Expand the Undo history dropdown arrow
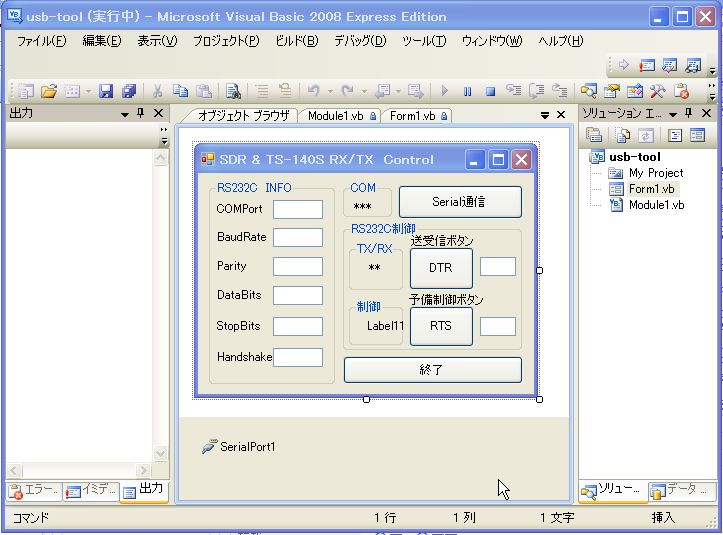 click(x=330, y=91)
